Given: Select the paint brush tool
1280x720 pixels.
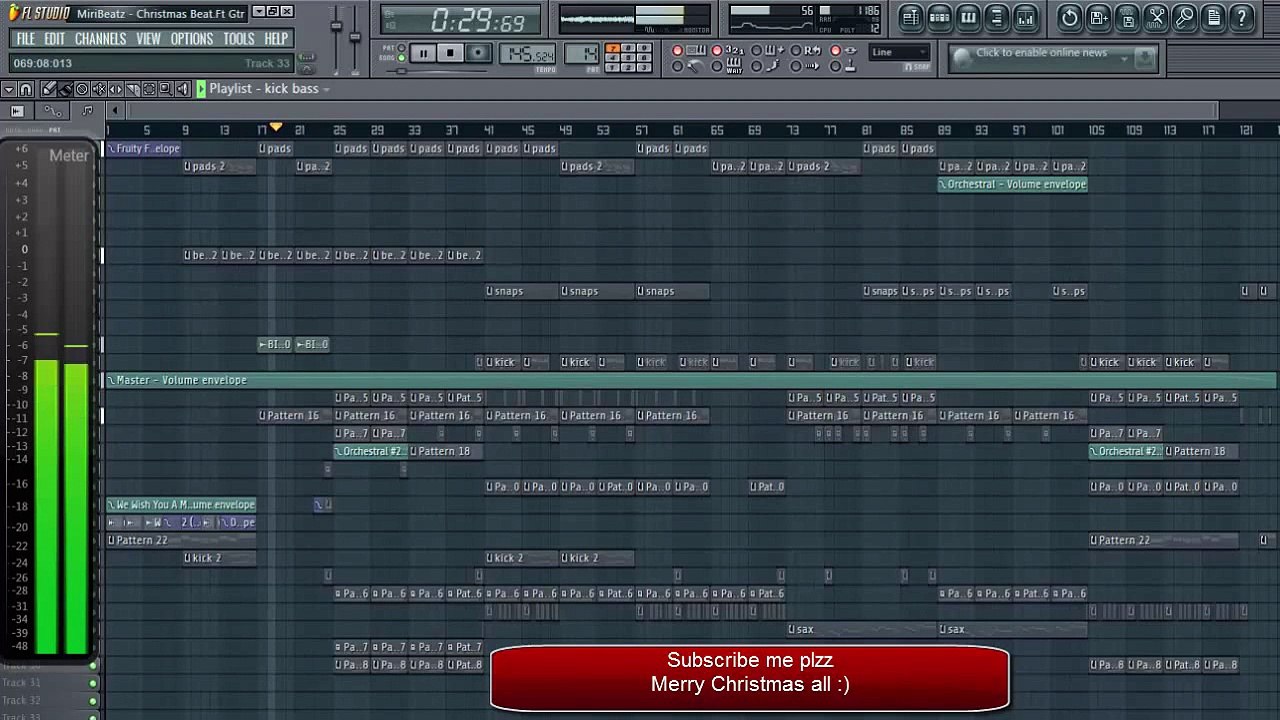Looking at the screenshot, I should coord(65,89).
